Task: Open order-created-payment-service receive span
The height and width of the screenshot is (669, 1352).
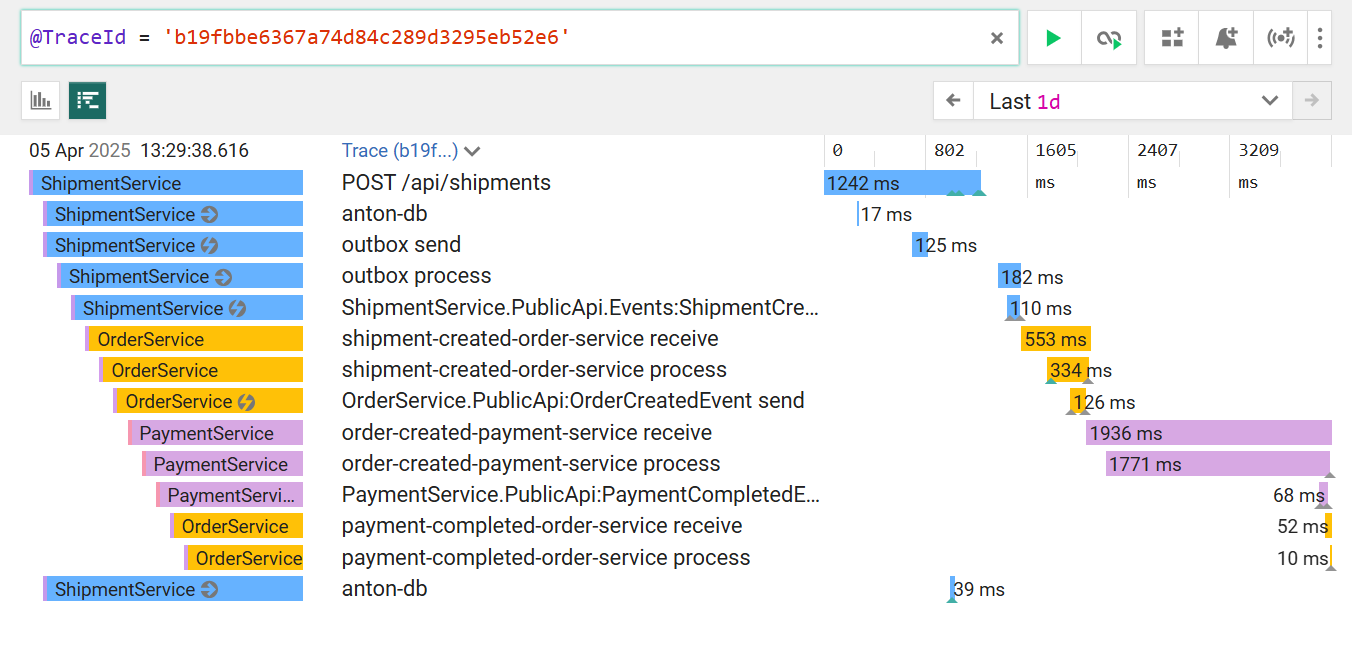Action: [x=527, y=433]
